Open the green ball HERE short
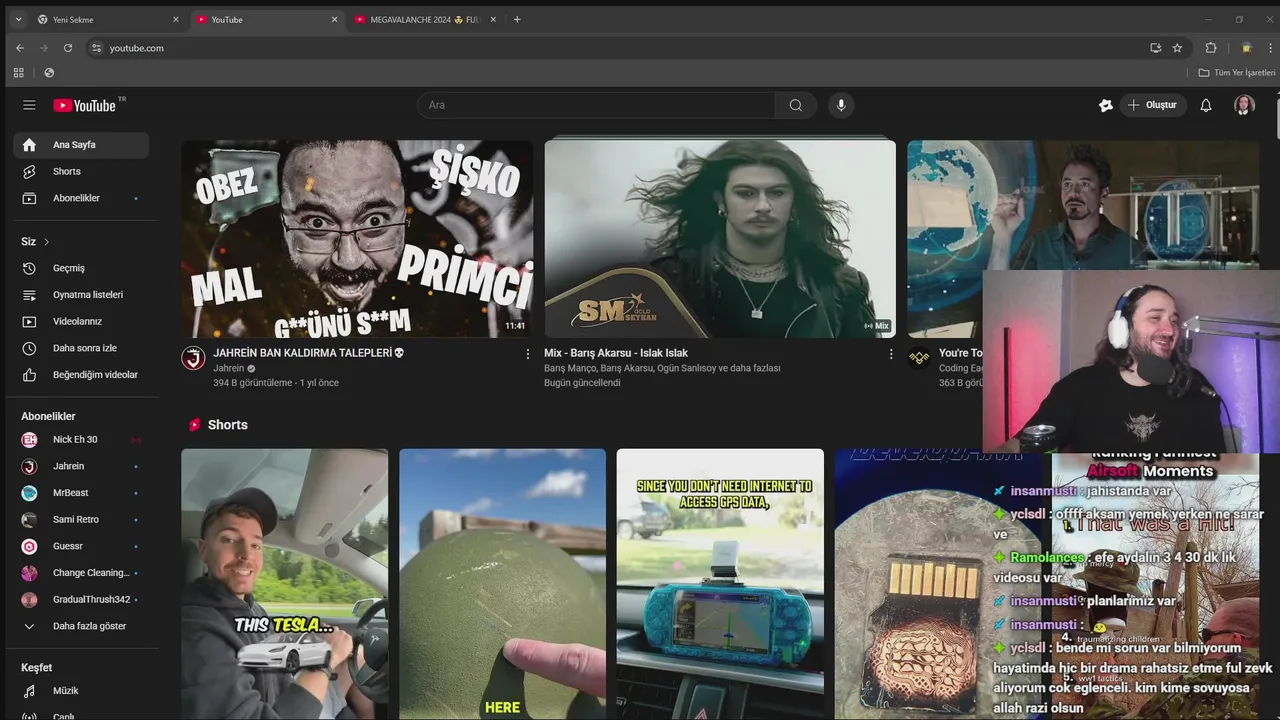Image resolution: width=1280 pixels, height=720 pixels. [502, 584]
